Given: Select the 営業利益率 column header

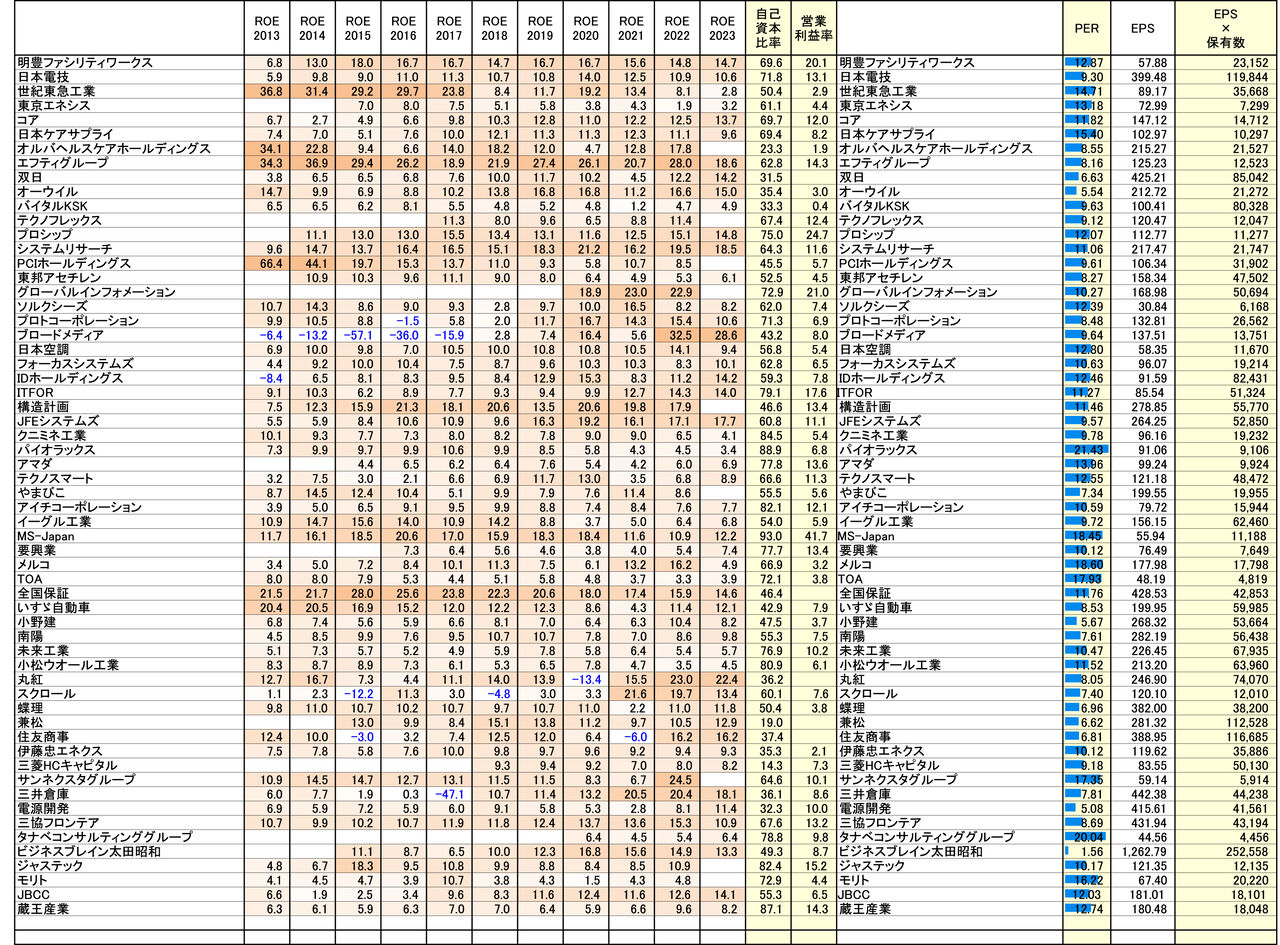Looking at the screenshot, I should pyautogui.click(x=813, y=27).
